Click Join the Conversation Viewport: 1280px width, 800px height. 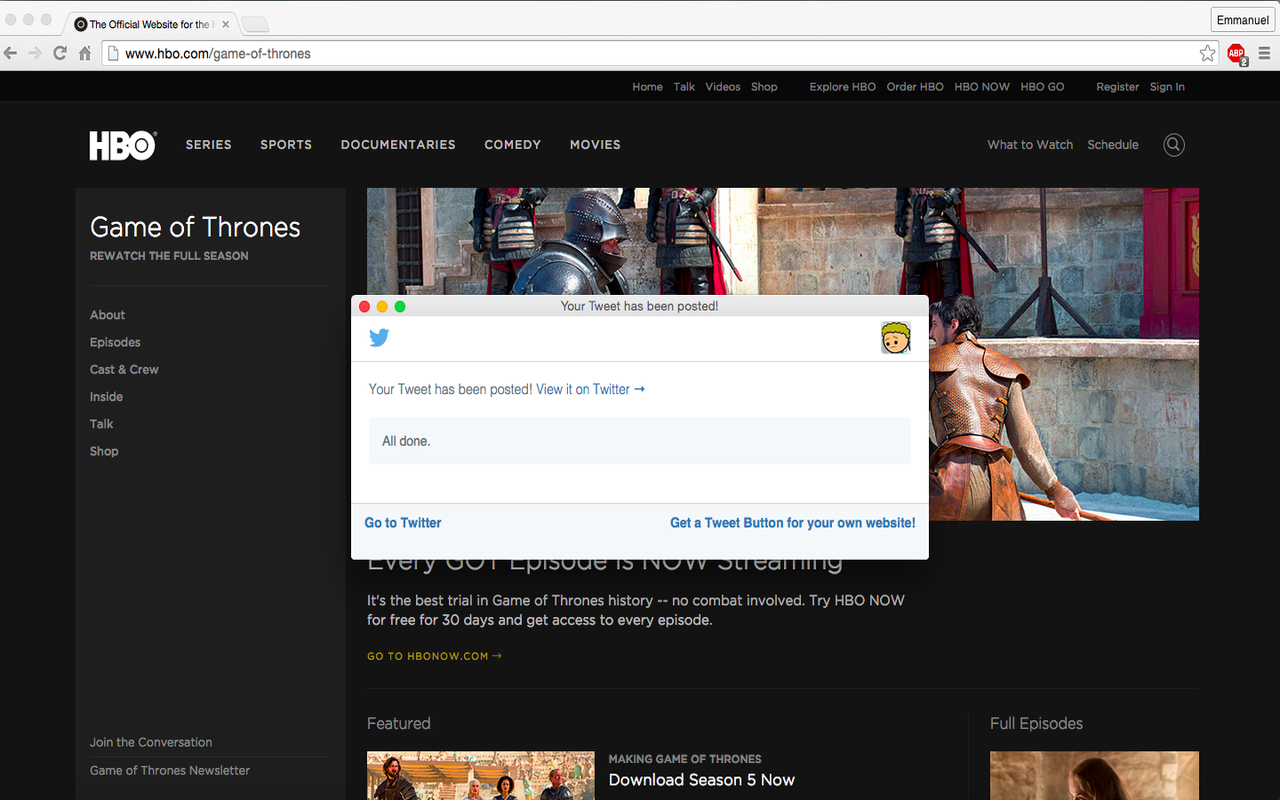point(151,743)
